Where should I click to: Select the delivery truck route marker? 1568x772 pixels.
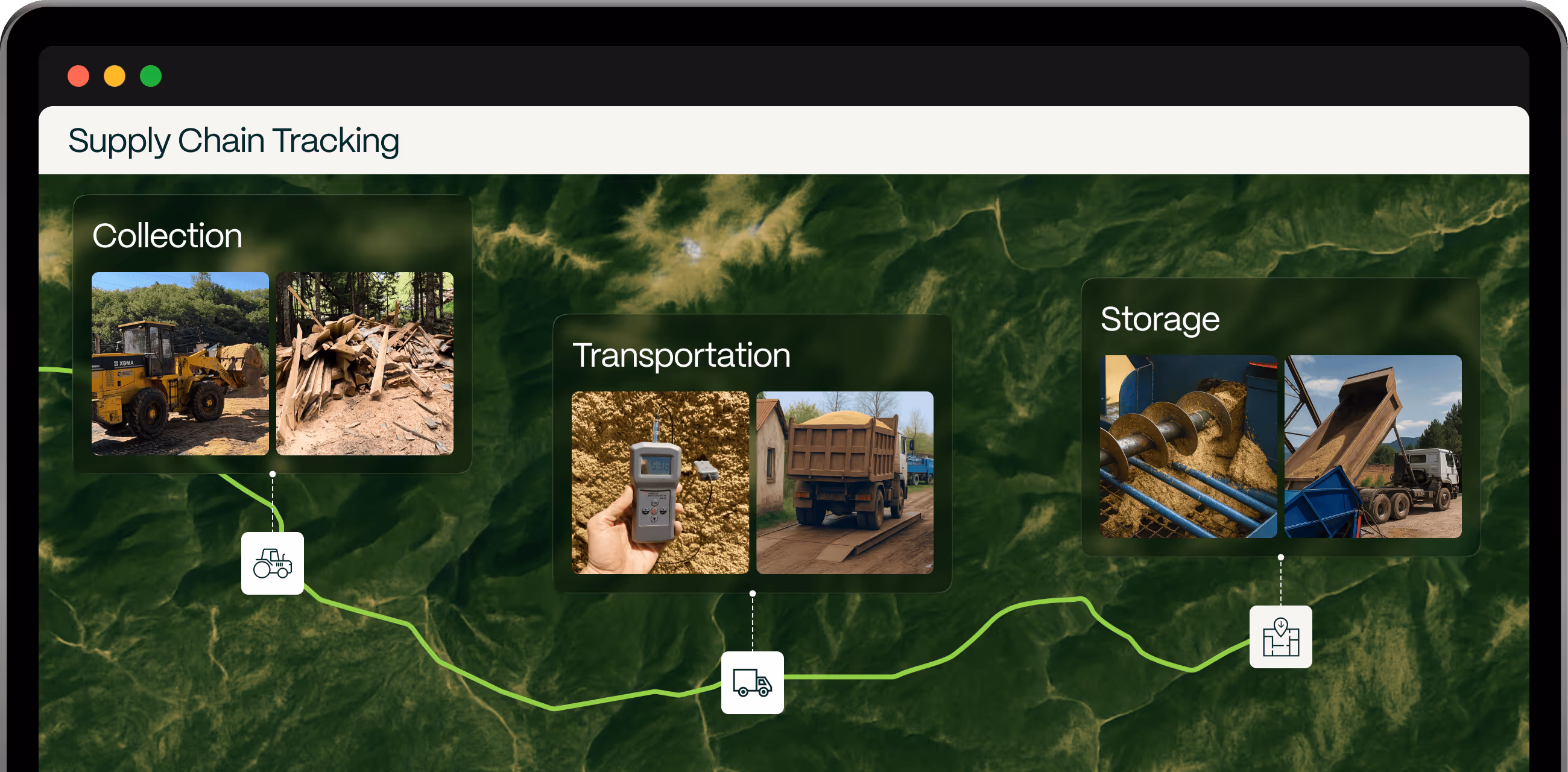(x=753, y=683)
